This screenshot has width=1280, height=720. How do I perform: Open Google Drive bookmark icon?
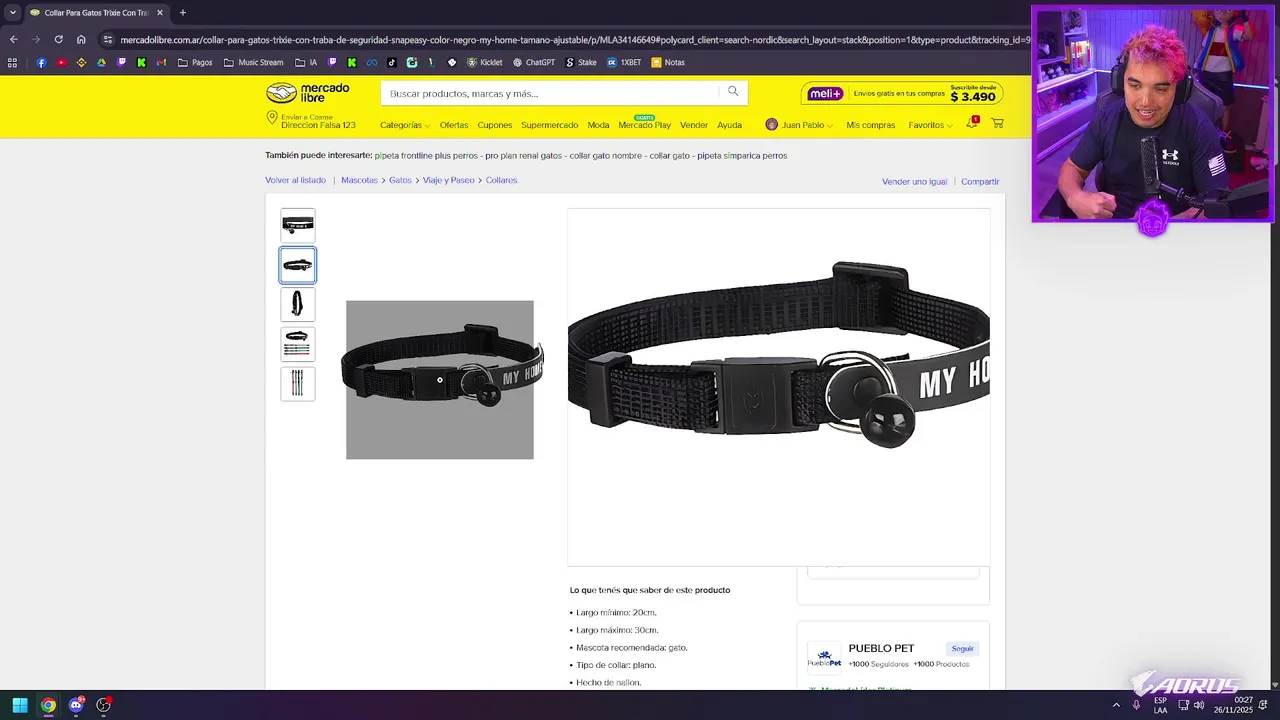pos(101,62)
